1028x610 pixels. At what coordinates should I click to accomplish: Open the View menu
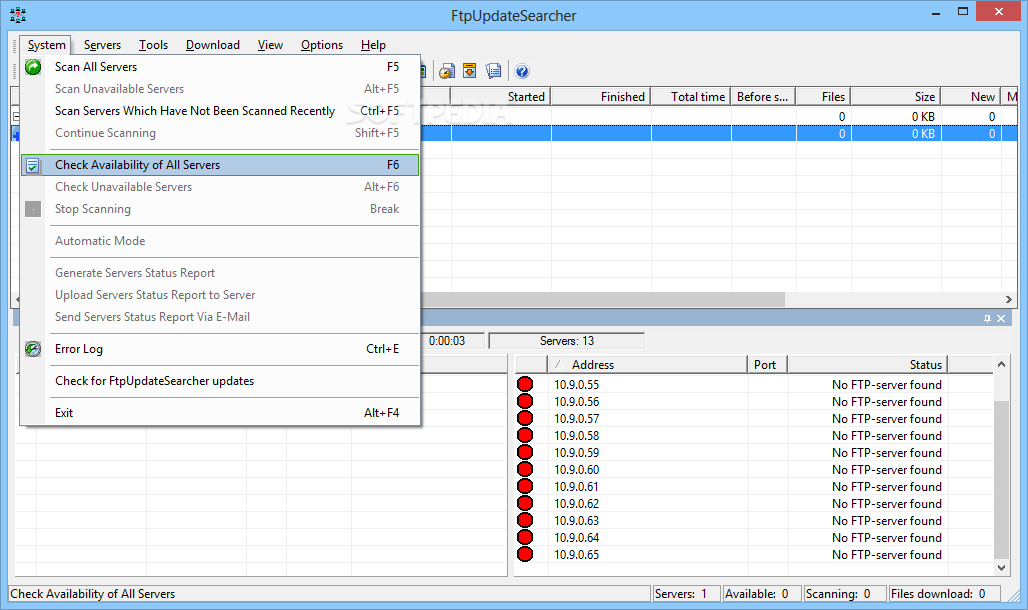270,45
